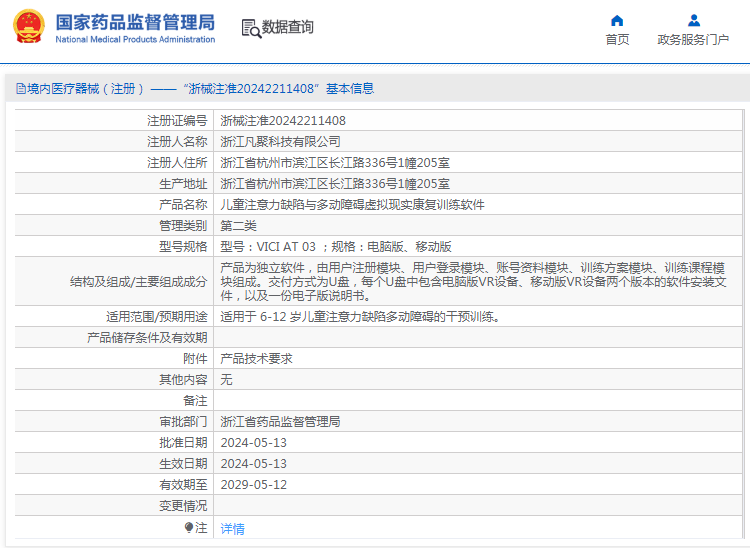Select model spec value VICI AT 03
This screenshot has height=548, width=750.
[x=286, y=247]
